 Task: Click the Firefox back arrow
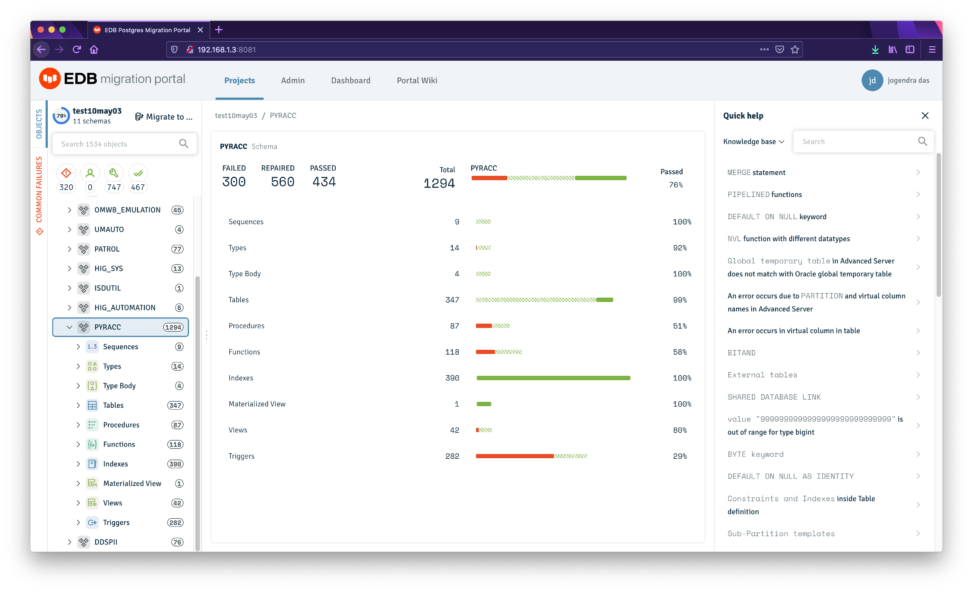point(42,50)
